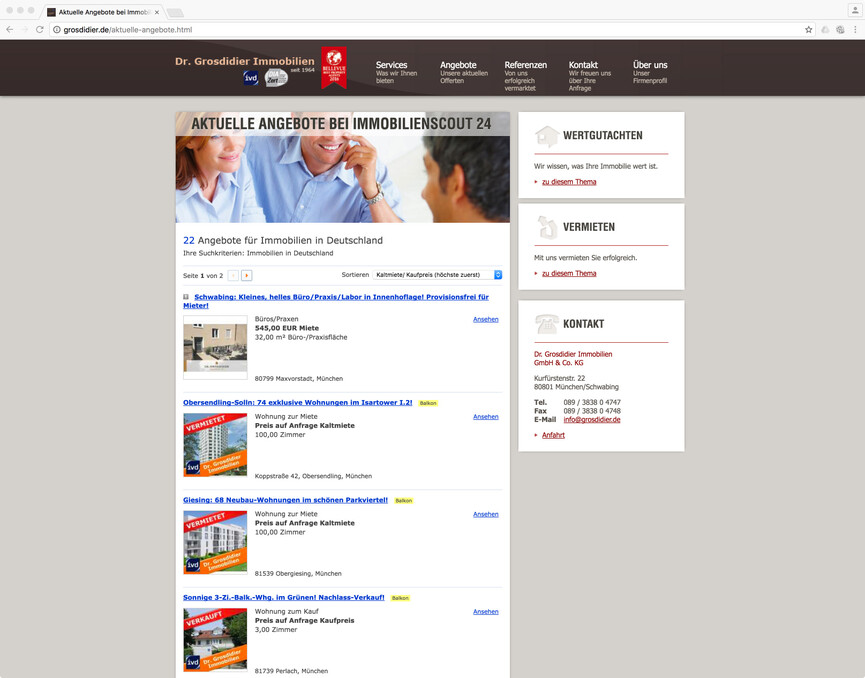Open the info@grosdidier.de email link
865x678 pixels.
click(591, 420)
